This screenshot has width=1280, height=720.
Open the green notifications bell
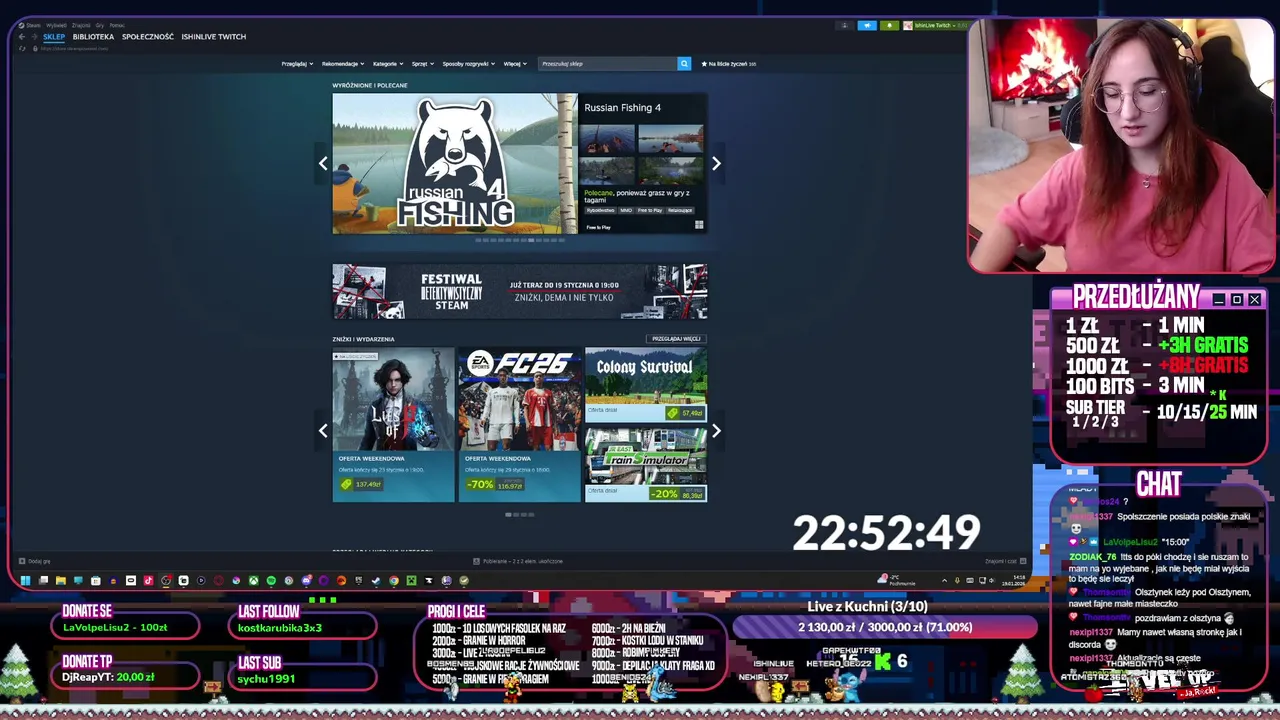click(x=889, y=25)
